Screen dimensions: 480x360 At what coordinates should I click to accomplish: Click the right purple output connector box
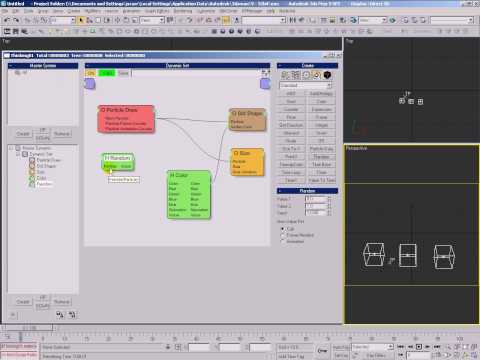(x=265, y=84)
